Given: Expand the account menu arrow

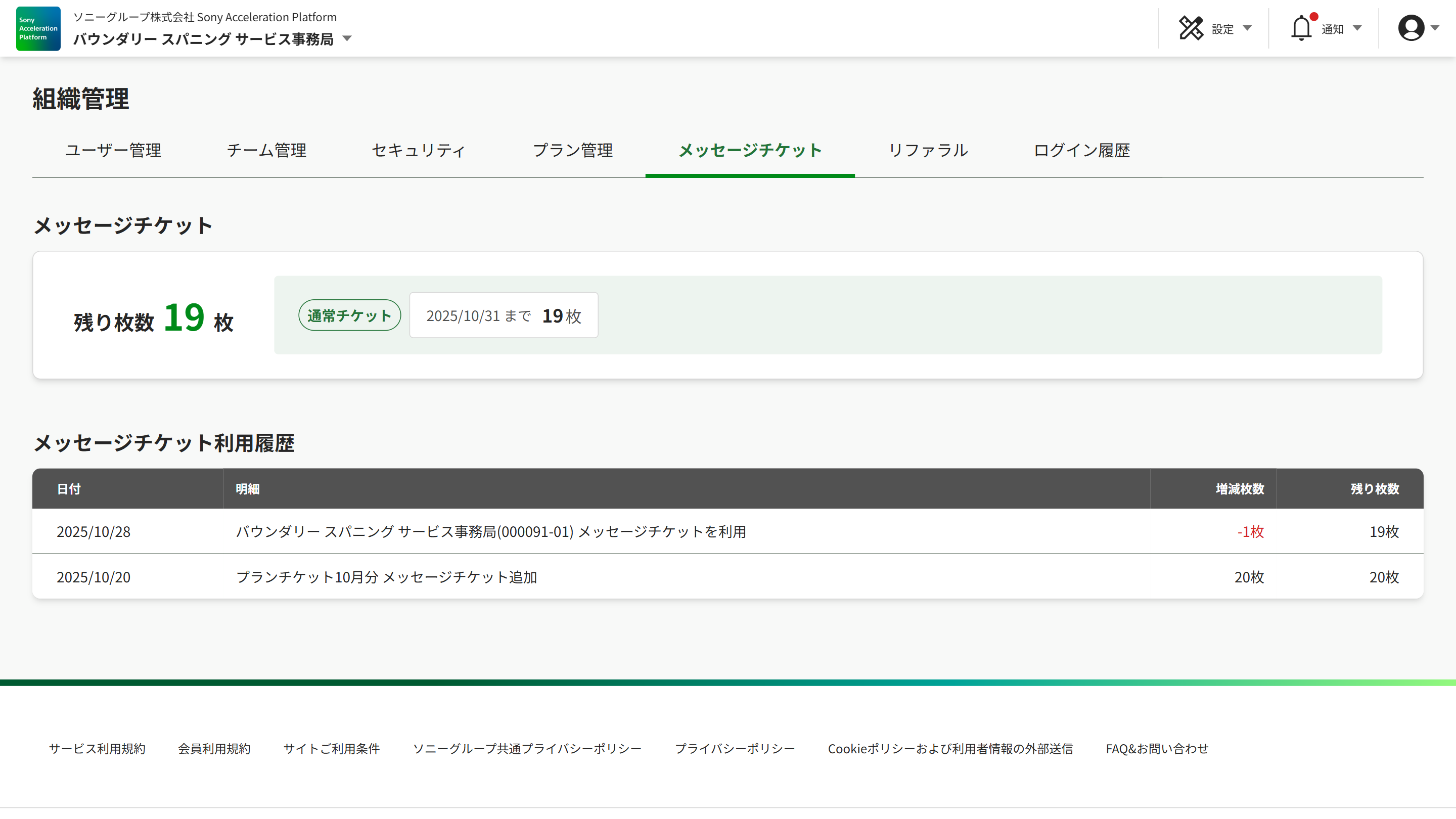Looking at the screenshot, I should pyautogui.click(x=1435, y=28).
